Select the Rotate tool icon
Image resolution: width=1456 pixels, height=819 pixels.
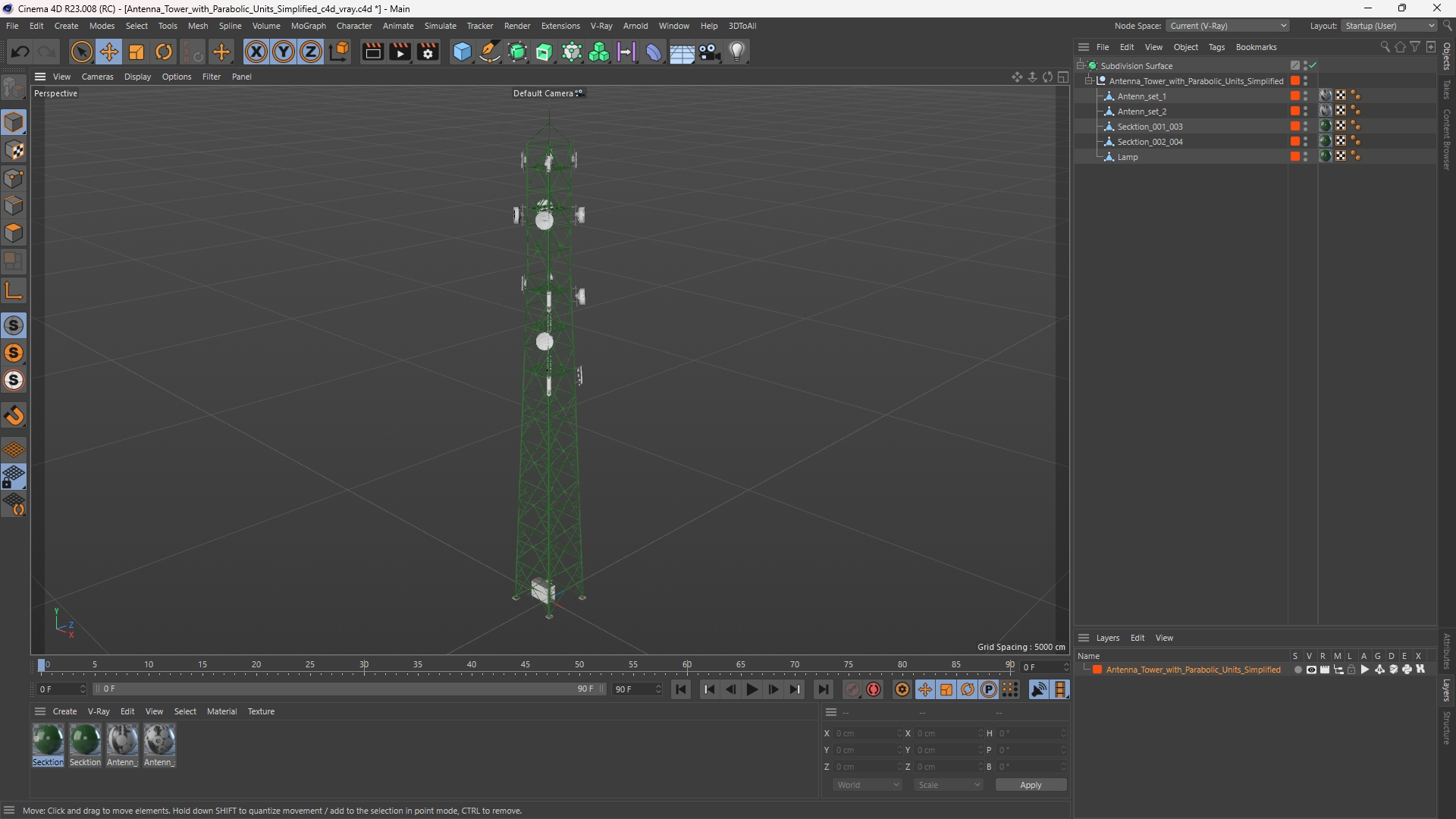click(164, 52)
